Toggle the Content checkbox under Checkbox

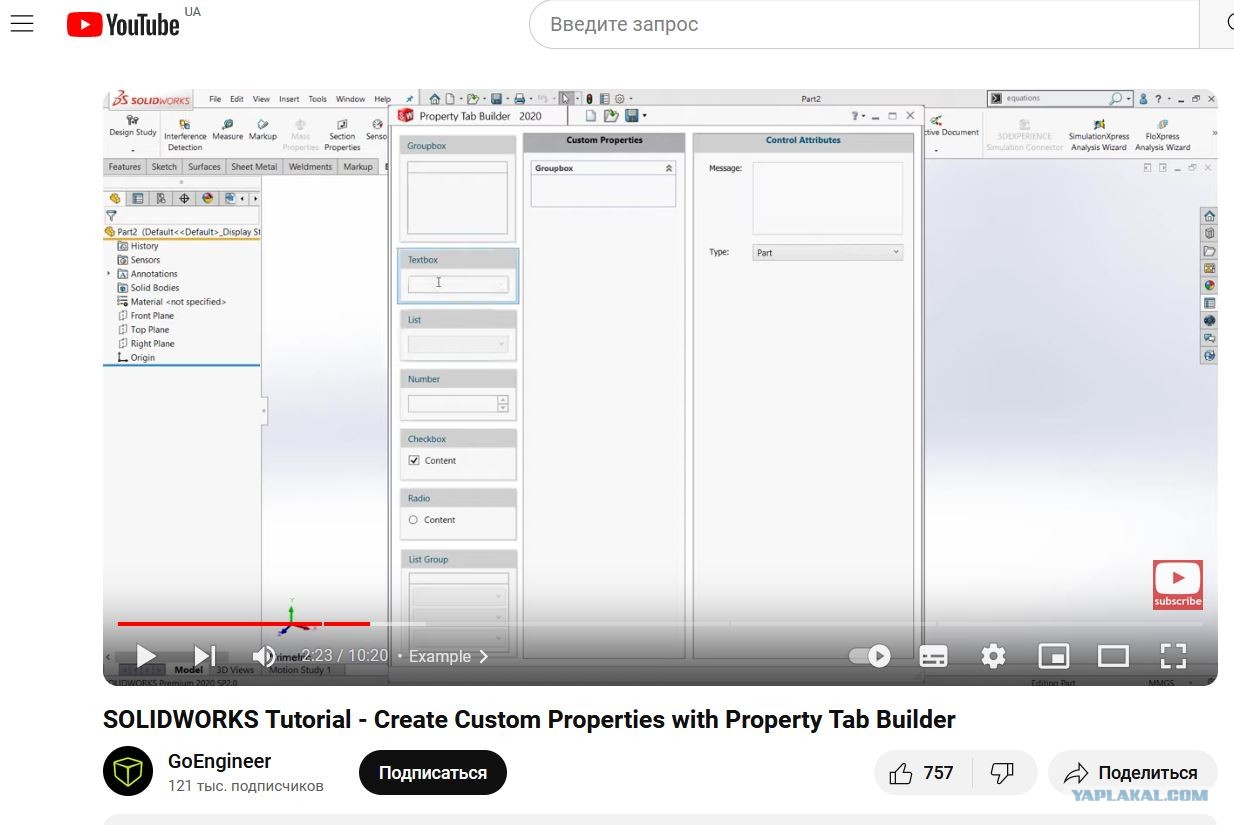[414, 461]
